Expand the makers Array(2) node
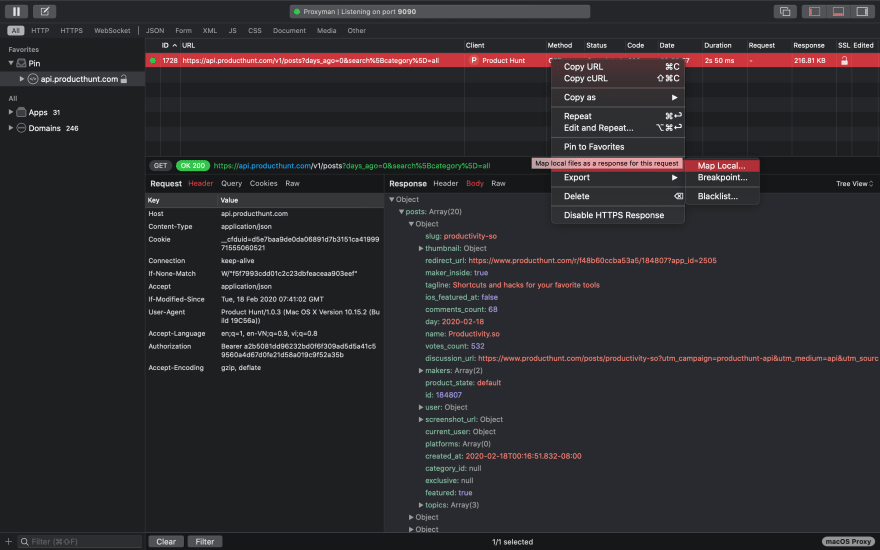 pyautogui.click(x=420, y=370)
